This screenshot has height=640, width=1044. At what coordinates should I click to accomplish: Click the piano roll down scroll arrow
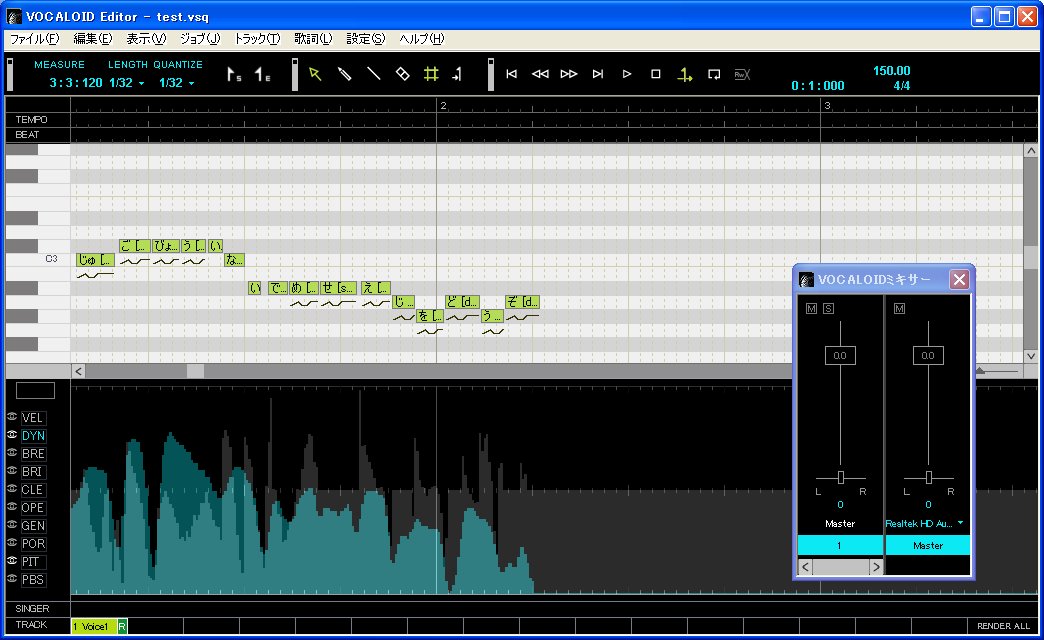coord(1031,356)
